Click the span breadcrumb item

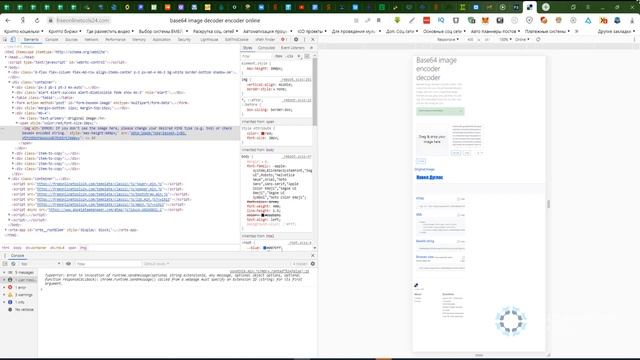(x=72, y=248)
